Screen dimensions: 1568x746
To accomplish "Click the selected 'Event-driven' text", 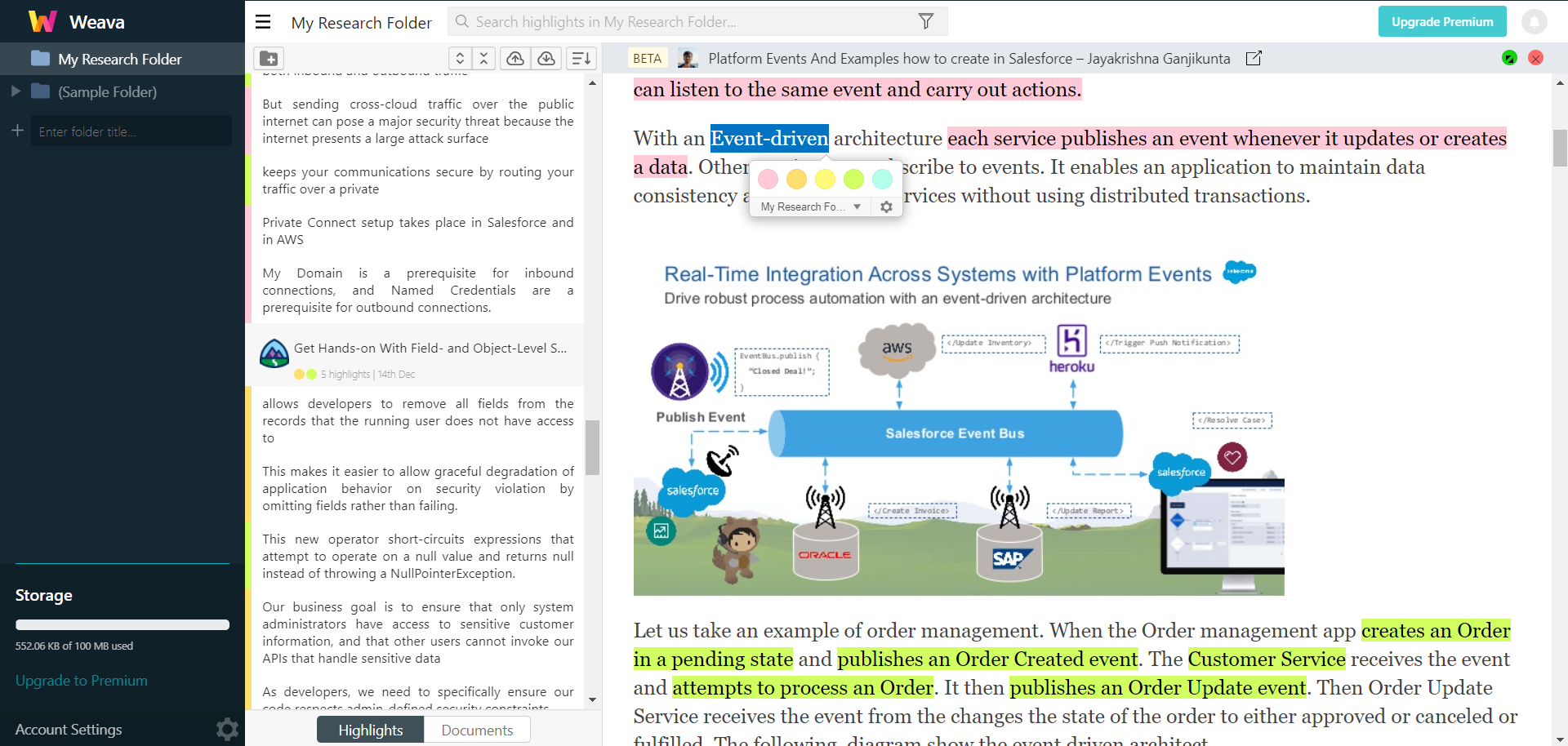I will click(x=769, y=139).
